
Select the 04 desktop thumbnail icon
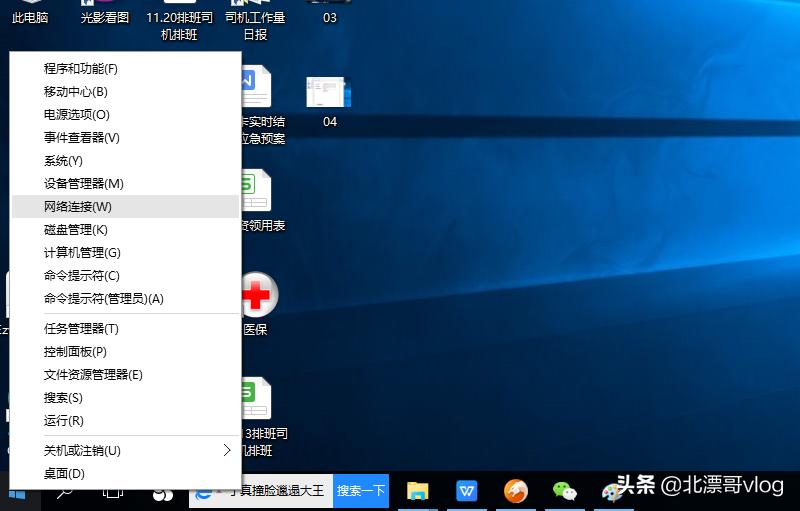(328, 92)
